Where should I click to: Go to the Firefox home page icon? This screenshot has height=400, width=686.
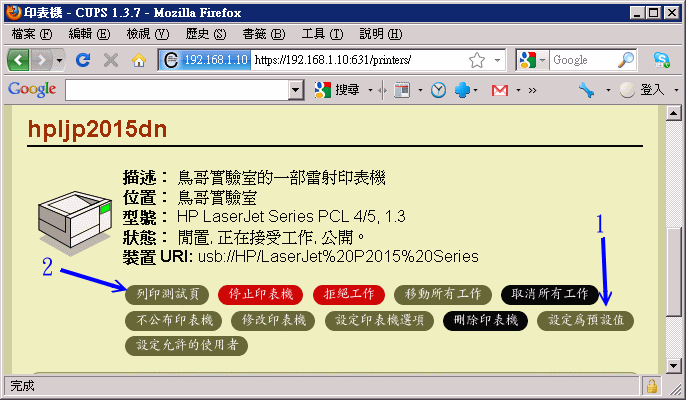[139, 60]
